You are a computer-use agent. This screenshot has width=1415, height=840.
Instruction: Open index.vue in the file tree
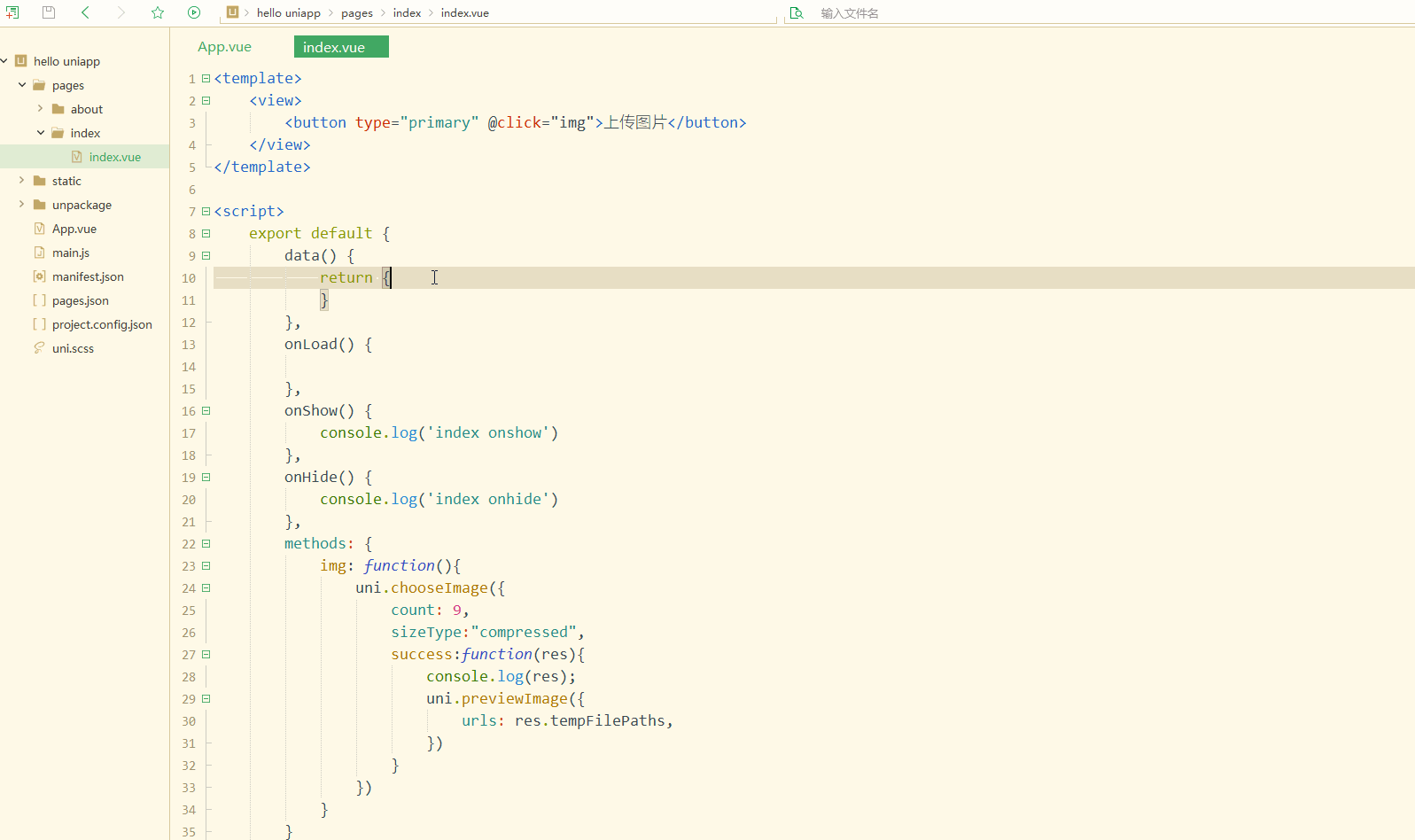(x=115, y=157)
